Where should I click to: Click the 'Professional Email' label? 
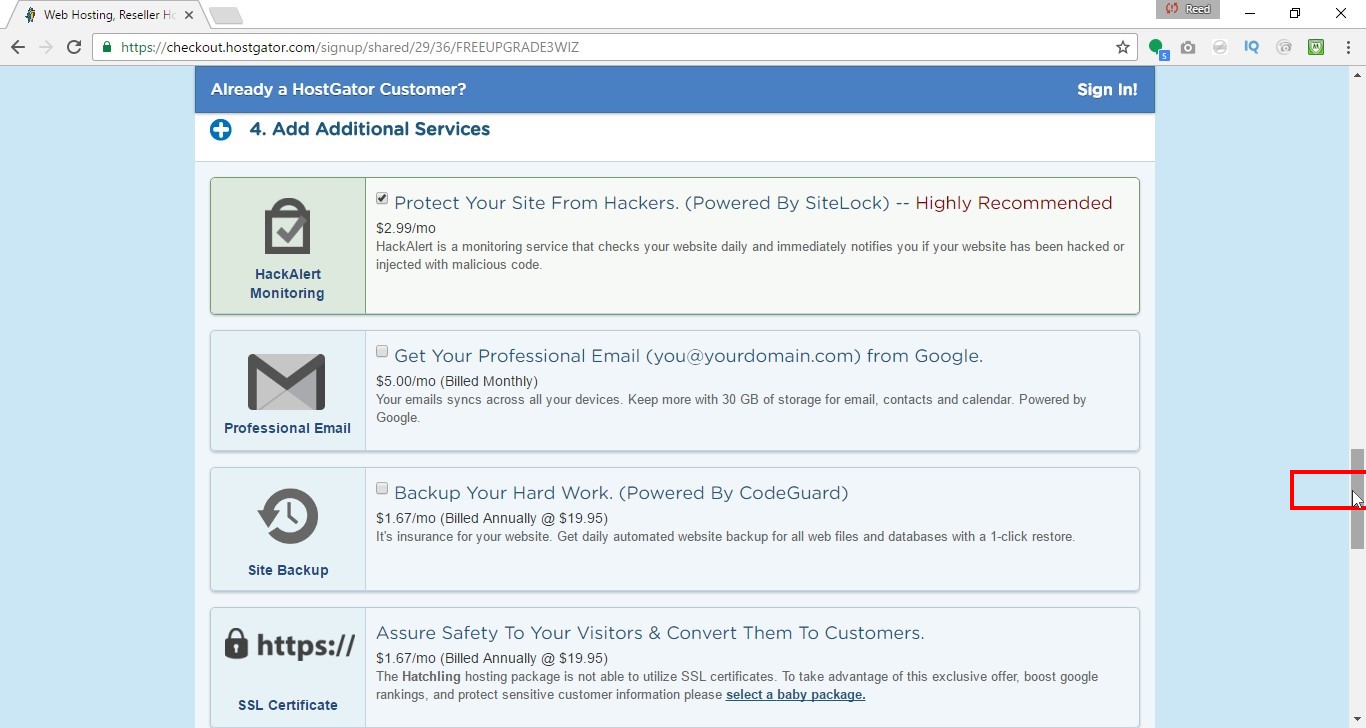click(x=287, y=428)
